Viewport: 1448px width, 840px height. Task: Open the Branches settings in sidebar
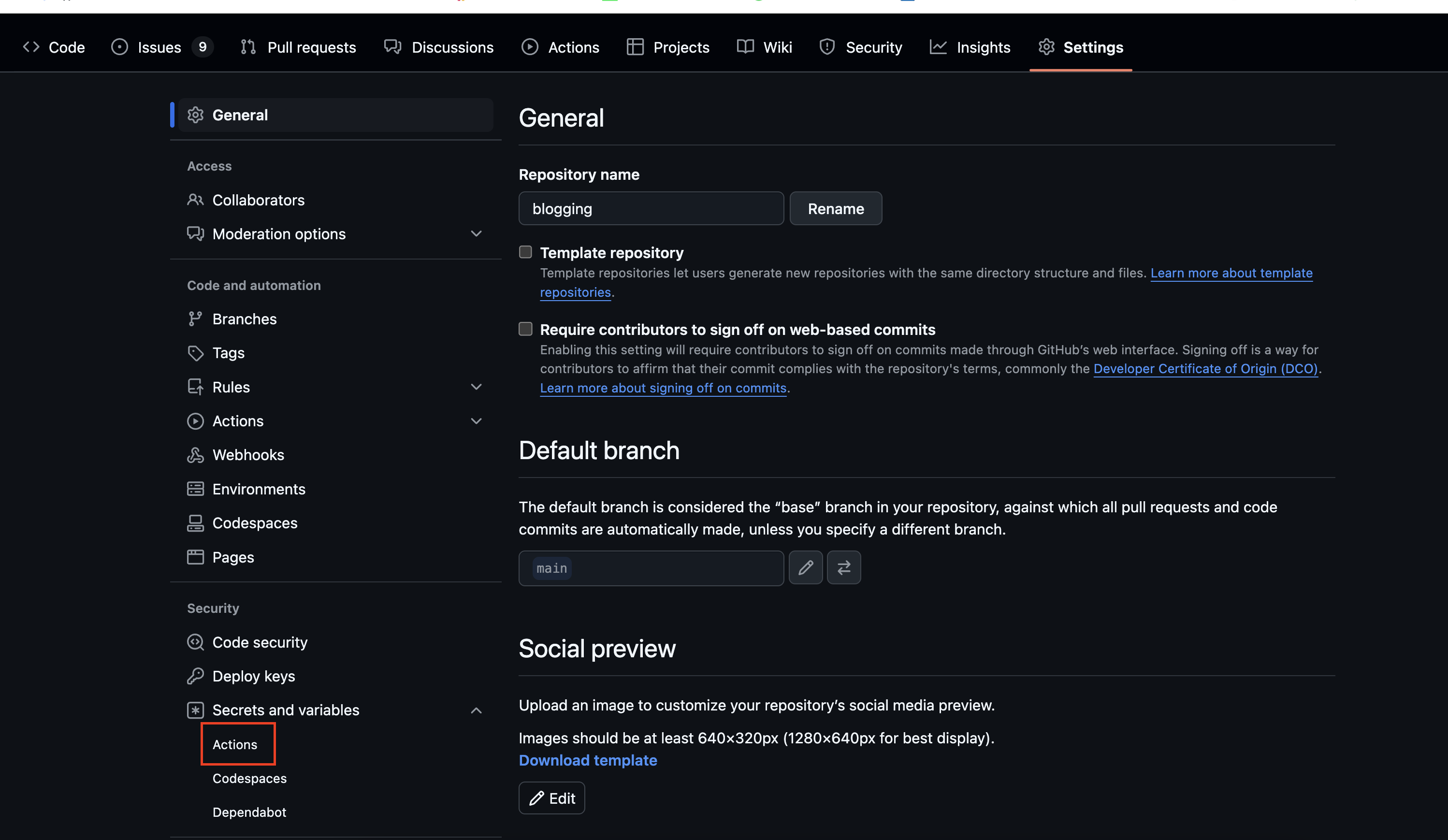coord(244,319)
